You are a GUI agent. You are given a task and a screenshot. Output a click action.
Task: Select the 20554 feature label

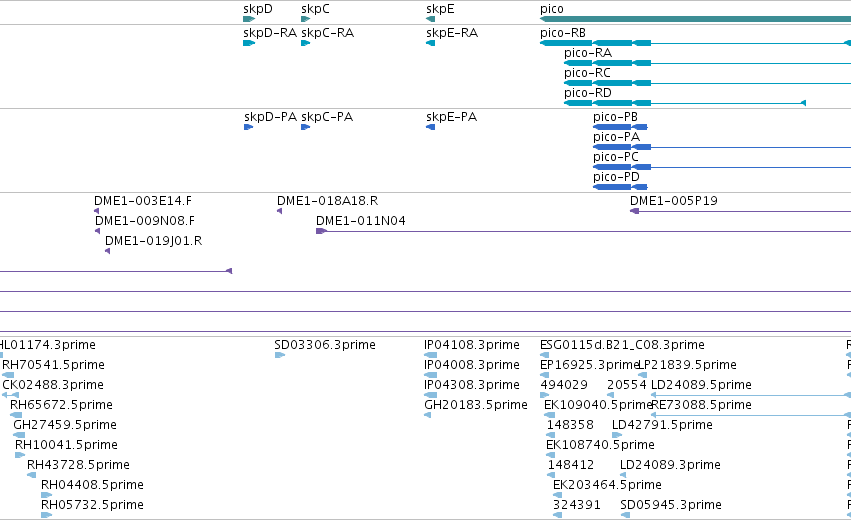tap(626, 385)
